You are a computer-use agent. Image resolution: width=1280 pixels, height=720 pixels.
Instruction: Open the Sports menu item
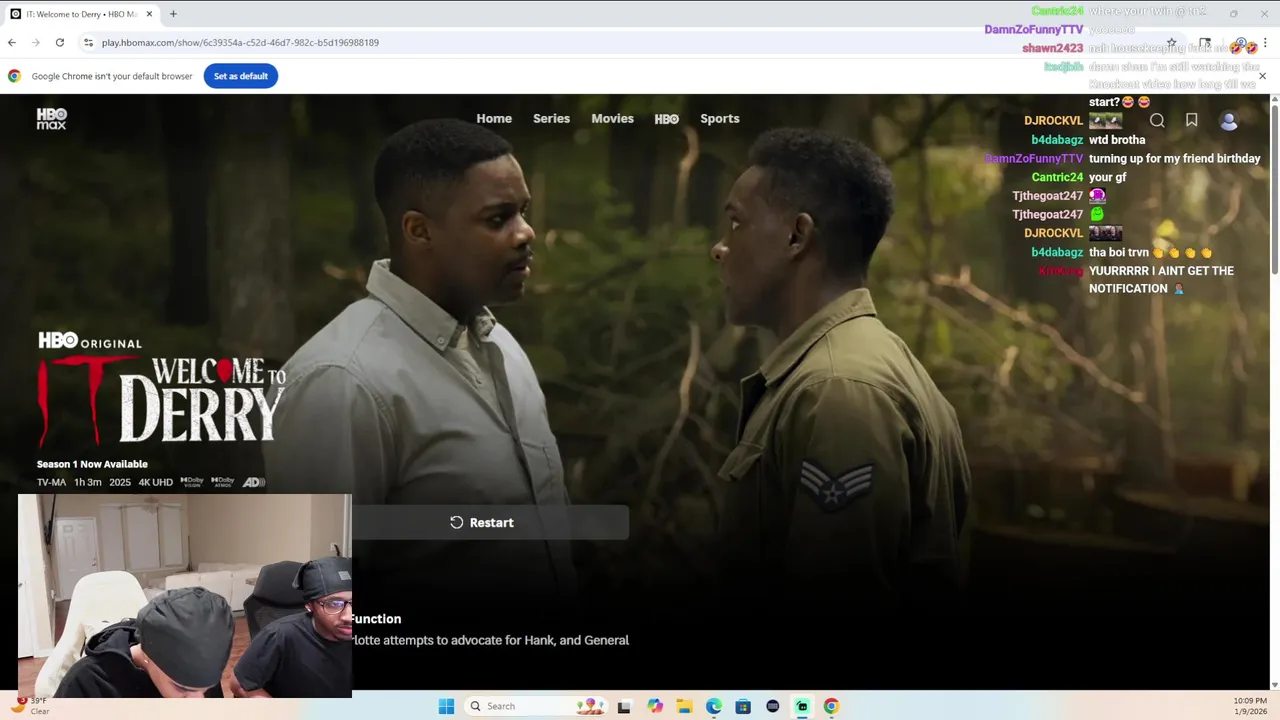pyautogui.click(x=720, y=118)
